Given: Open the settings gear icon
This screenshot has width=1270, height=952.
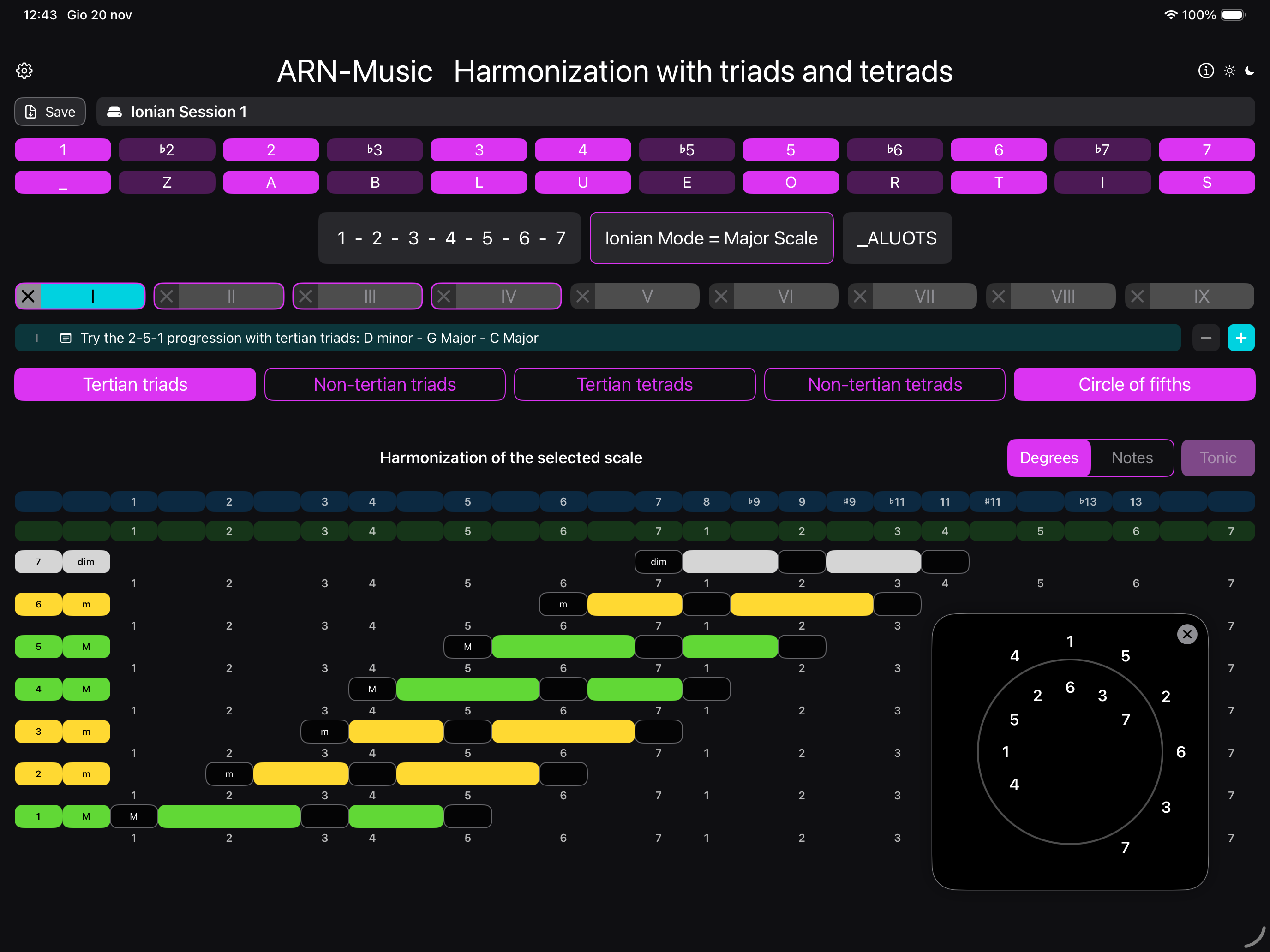Looking at the screenshot, I should (24, 71).
